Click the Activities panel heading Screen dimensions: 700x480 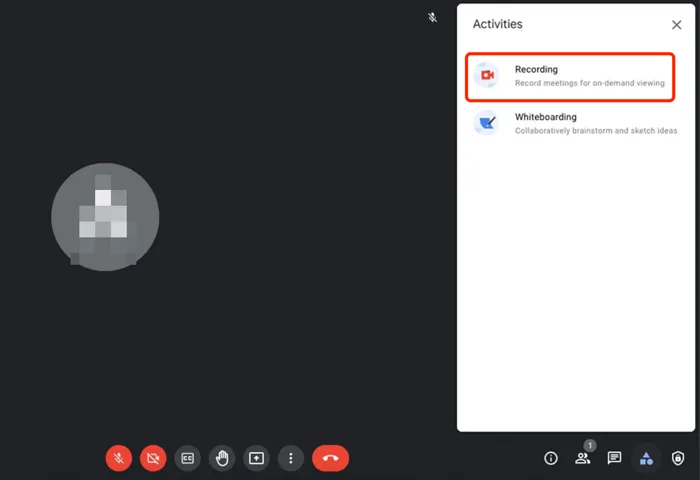click(497, 24)
